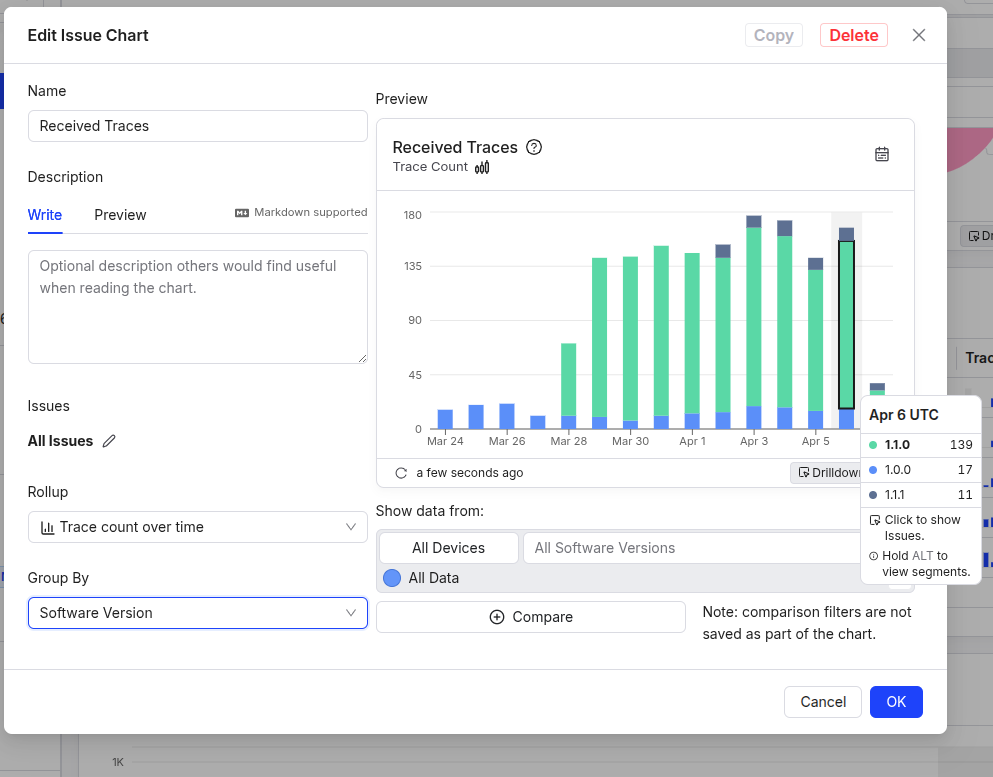The height and width of the screenshot is (777, 993).
Task: Edit All Issues using the pencil icon
Action: pyautogui.click(x=109, y=441)
